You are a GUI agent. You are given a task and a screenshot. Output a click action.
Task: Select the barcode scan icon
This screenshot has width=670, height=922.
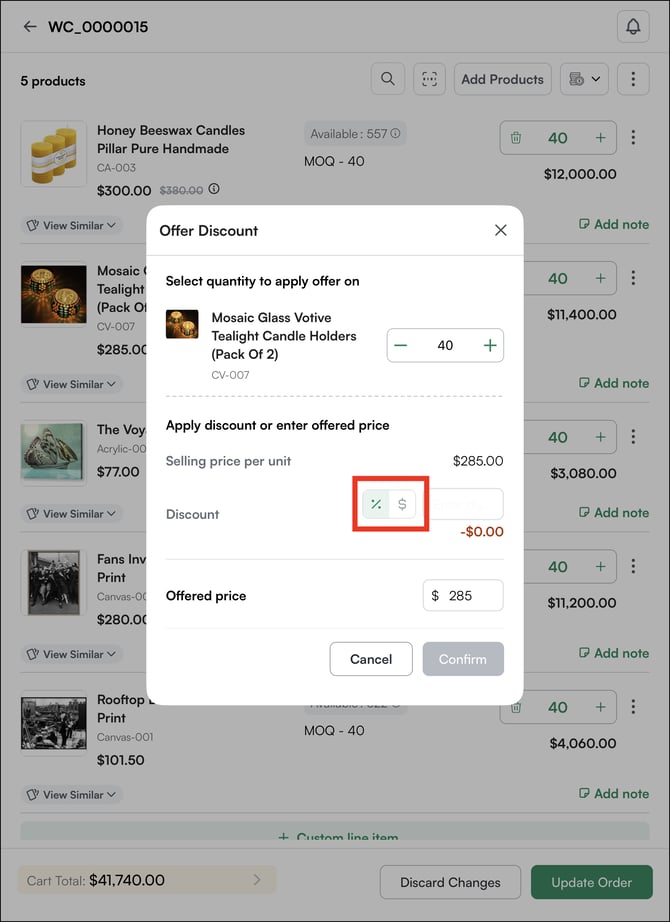(429, 78)
